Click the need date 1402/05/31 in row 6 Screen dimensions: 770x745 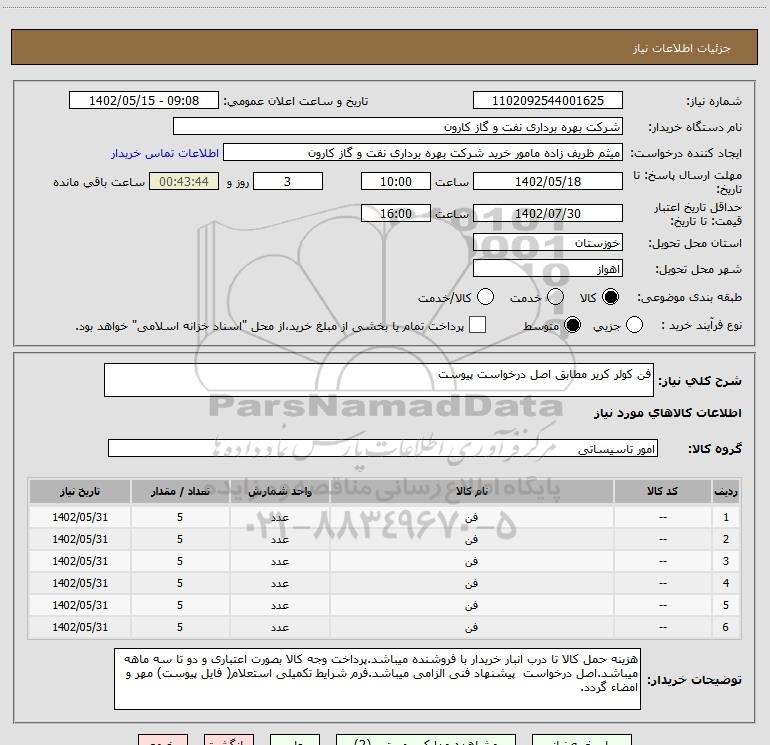pos(80,627)
